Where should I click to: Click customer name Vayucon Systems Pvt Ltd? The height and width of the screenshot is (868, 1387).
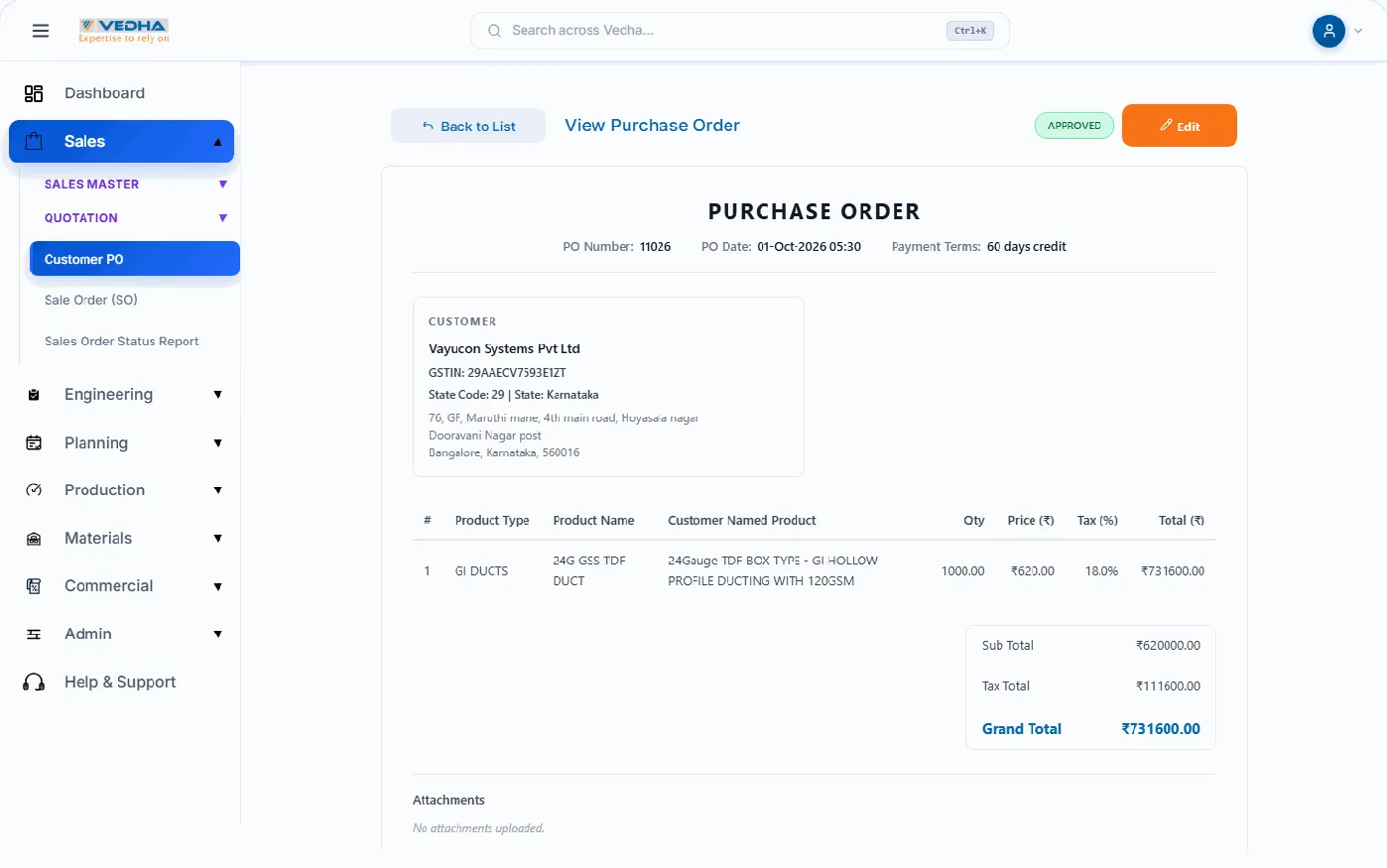point(504,349)
